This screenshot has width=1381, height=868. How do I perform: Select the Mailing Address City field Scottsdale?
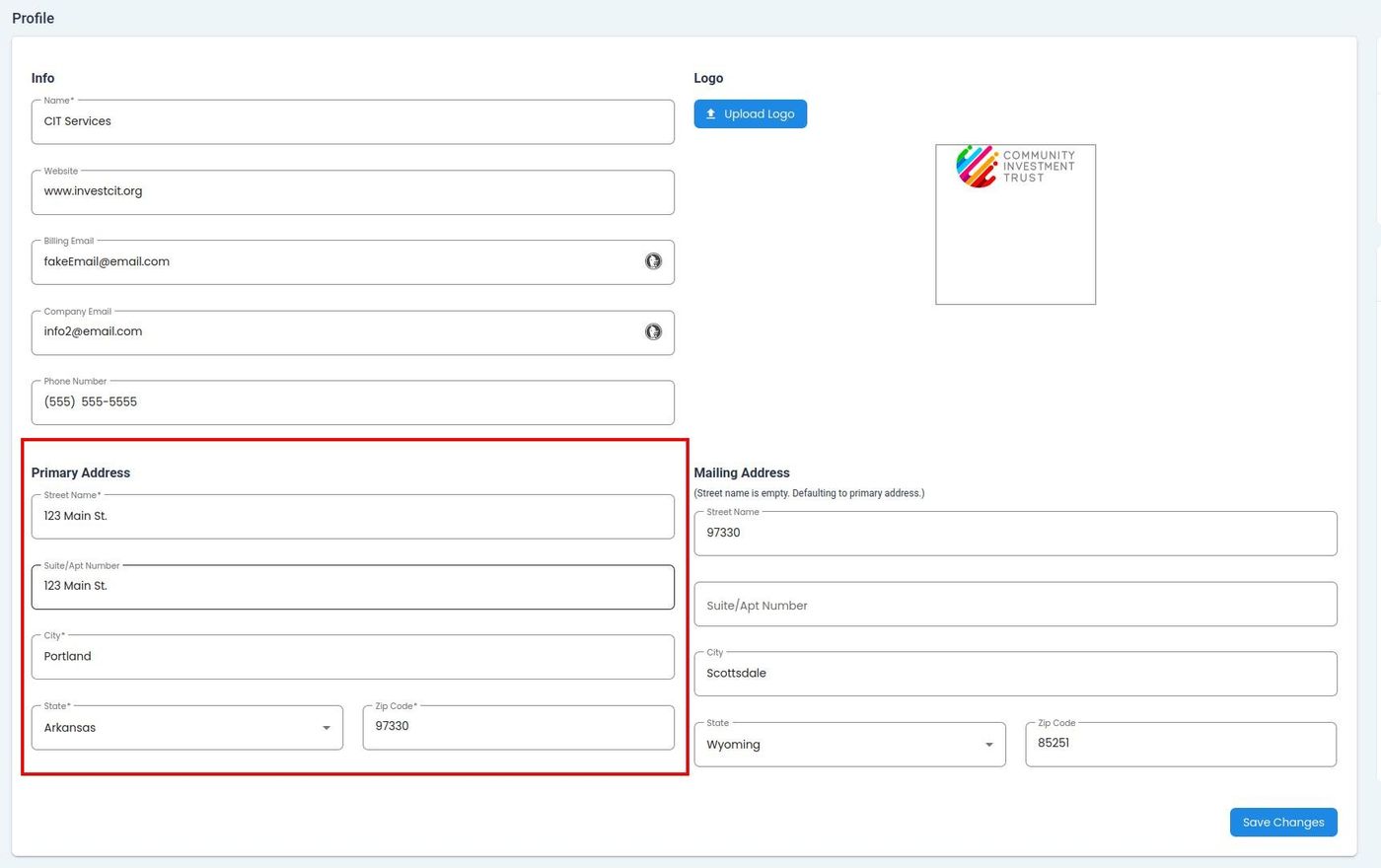point(1015,674)
